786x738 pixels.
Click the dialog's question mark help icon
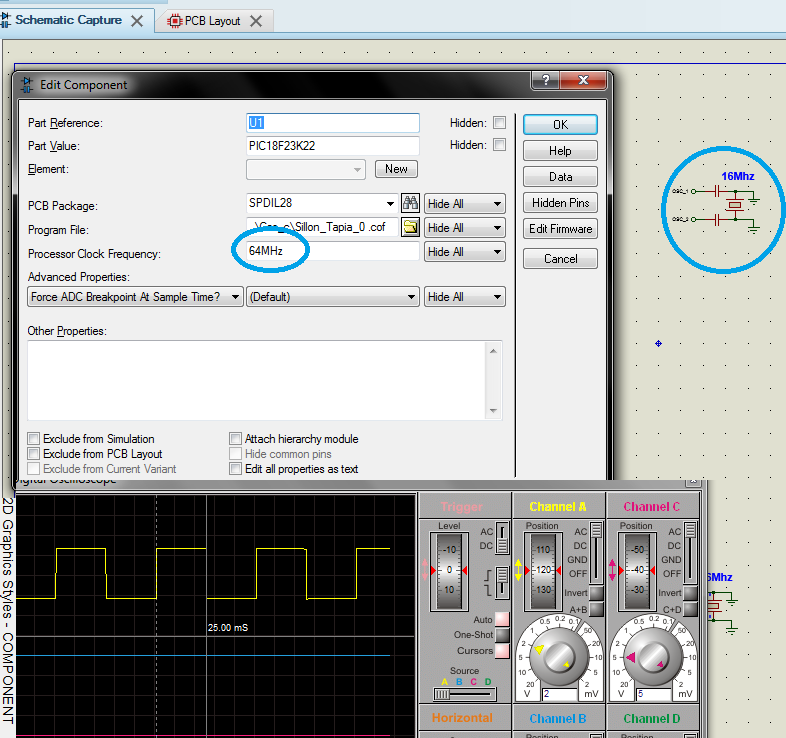(x=545, y=80)
